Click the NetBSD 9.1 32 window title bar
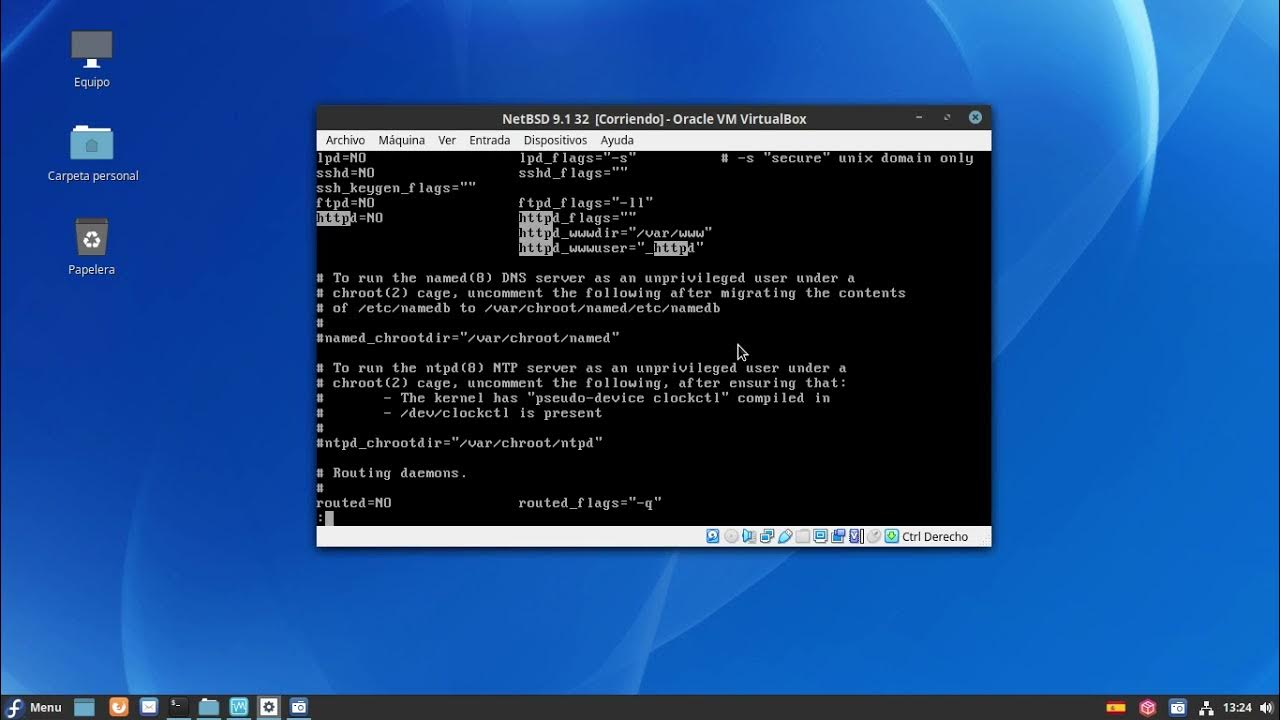1280x720 pixels. (654, 118)
